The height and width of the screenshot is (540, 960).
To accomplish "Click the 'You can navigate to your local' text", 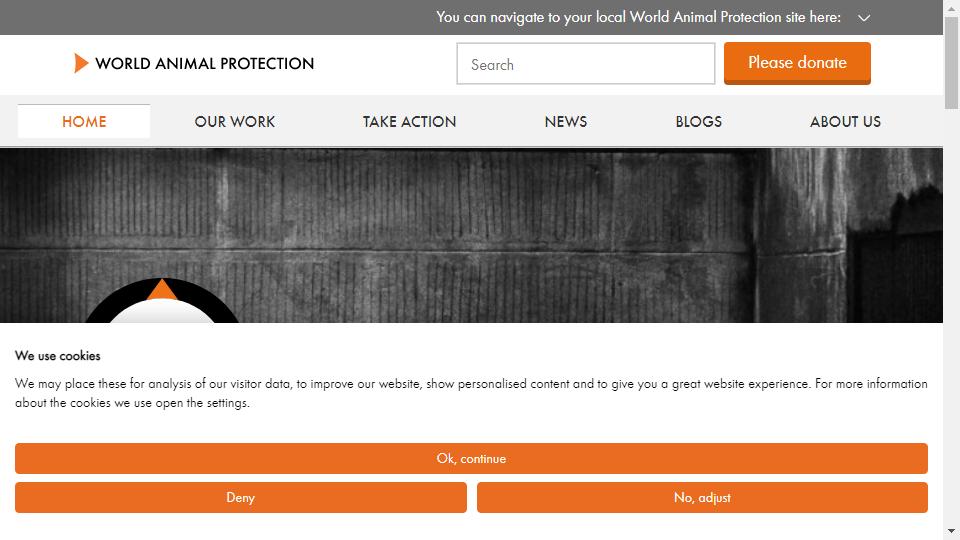I will pos(638,17).
